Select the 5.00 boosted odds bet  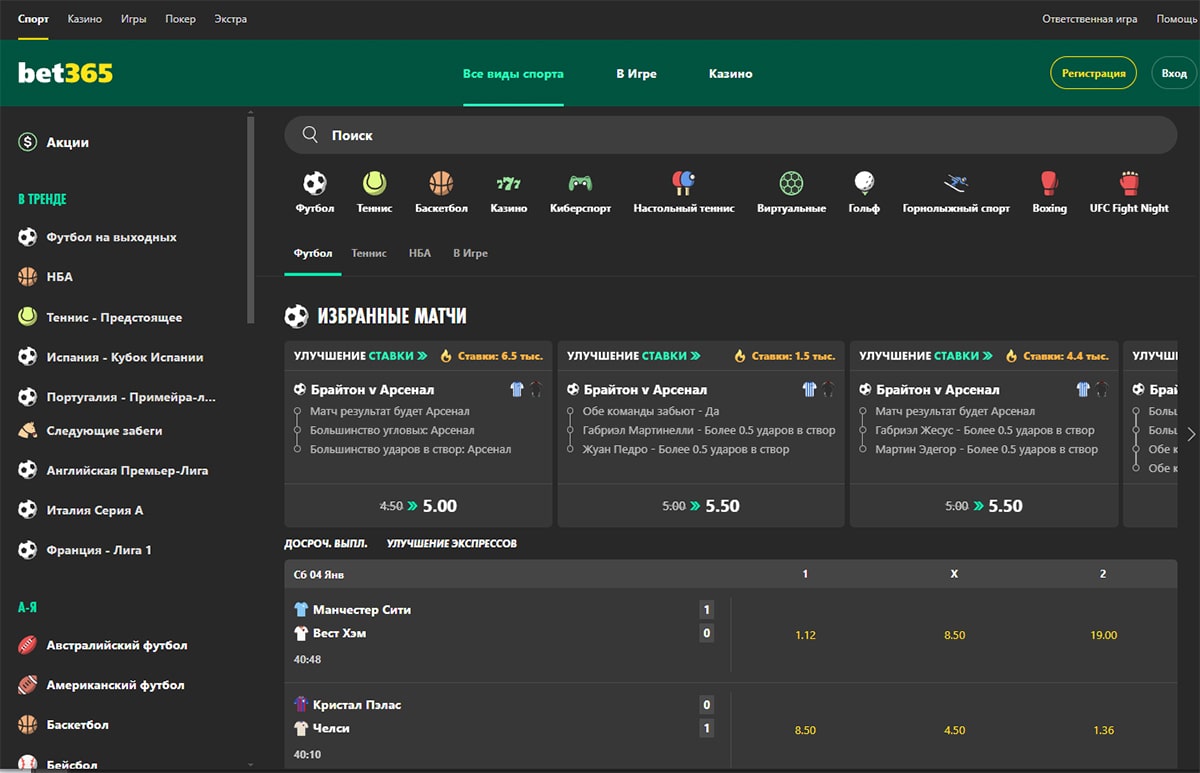click(418, 506)
